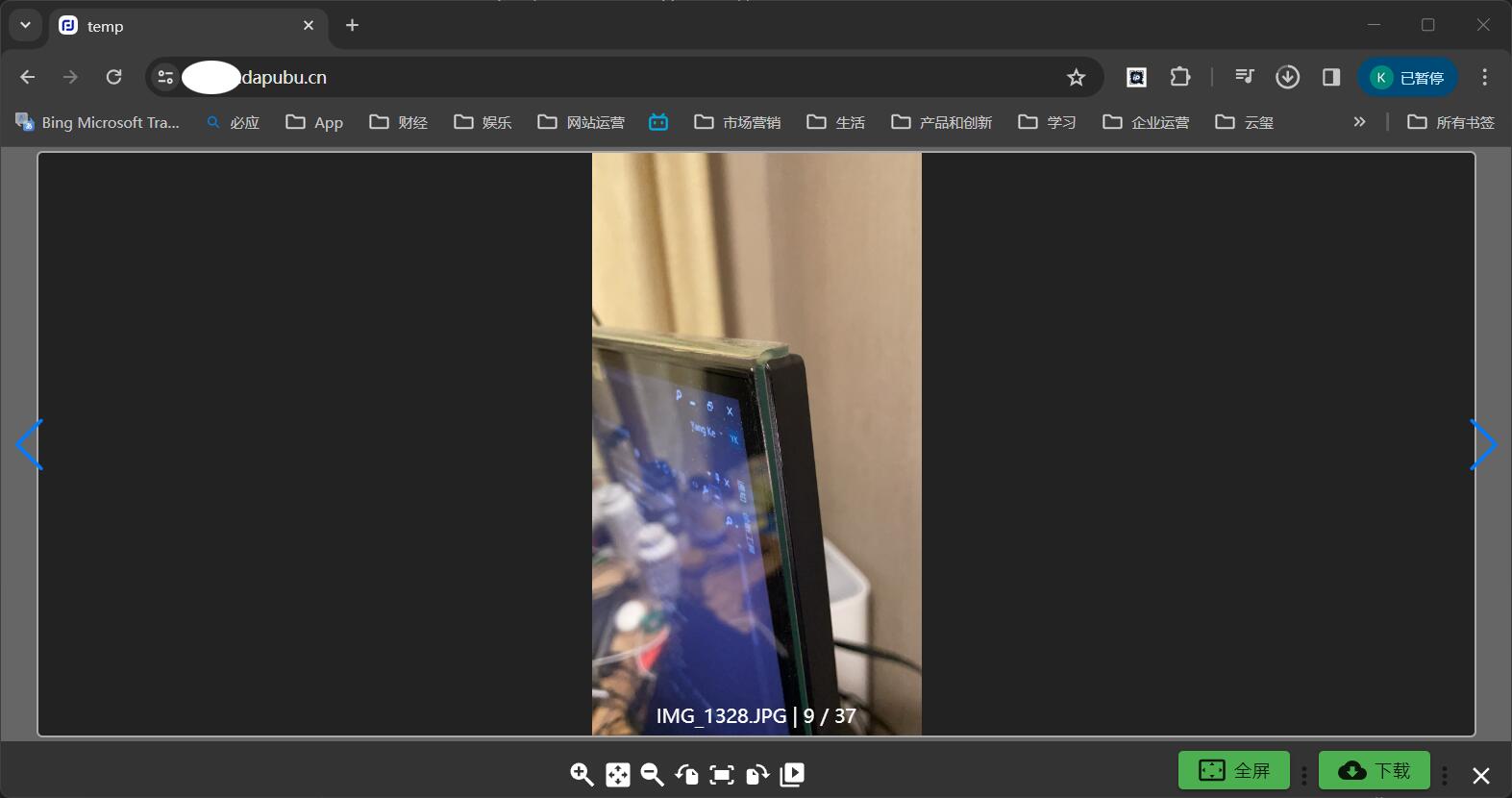
Task: Open the 产品和创新 bookmarks folder
Action: coord(942,122)
